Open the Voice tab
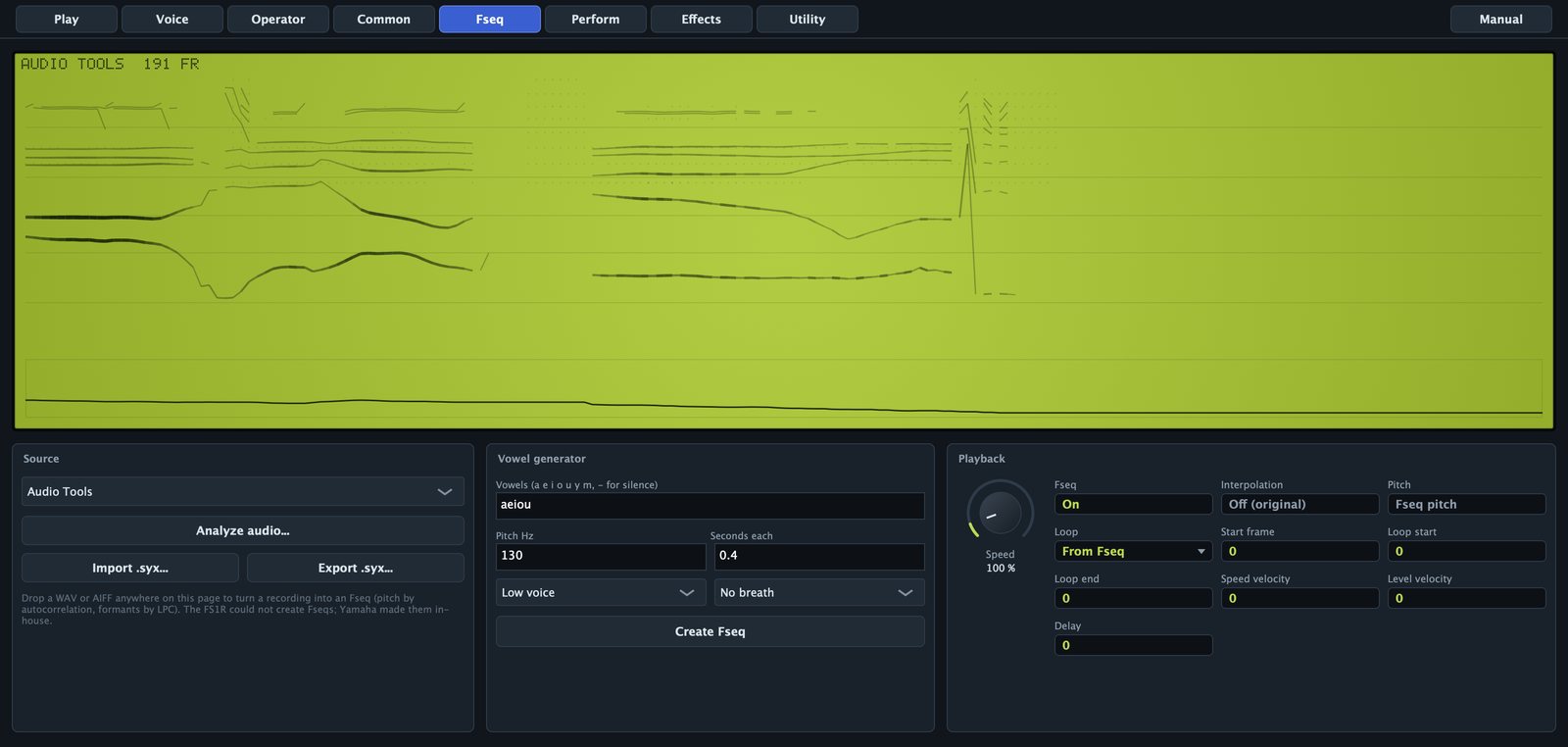The height and width of the screenshot is (747, 1568). [x=172, y=20]
